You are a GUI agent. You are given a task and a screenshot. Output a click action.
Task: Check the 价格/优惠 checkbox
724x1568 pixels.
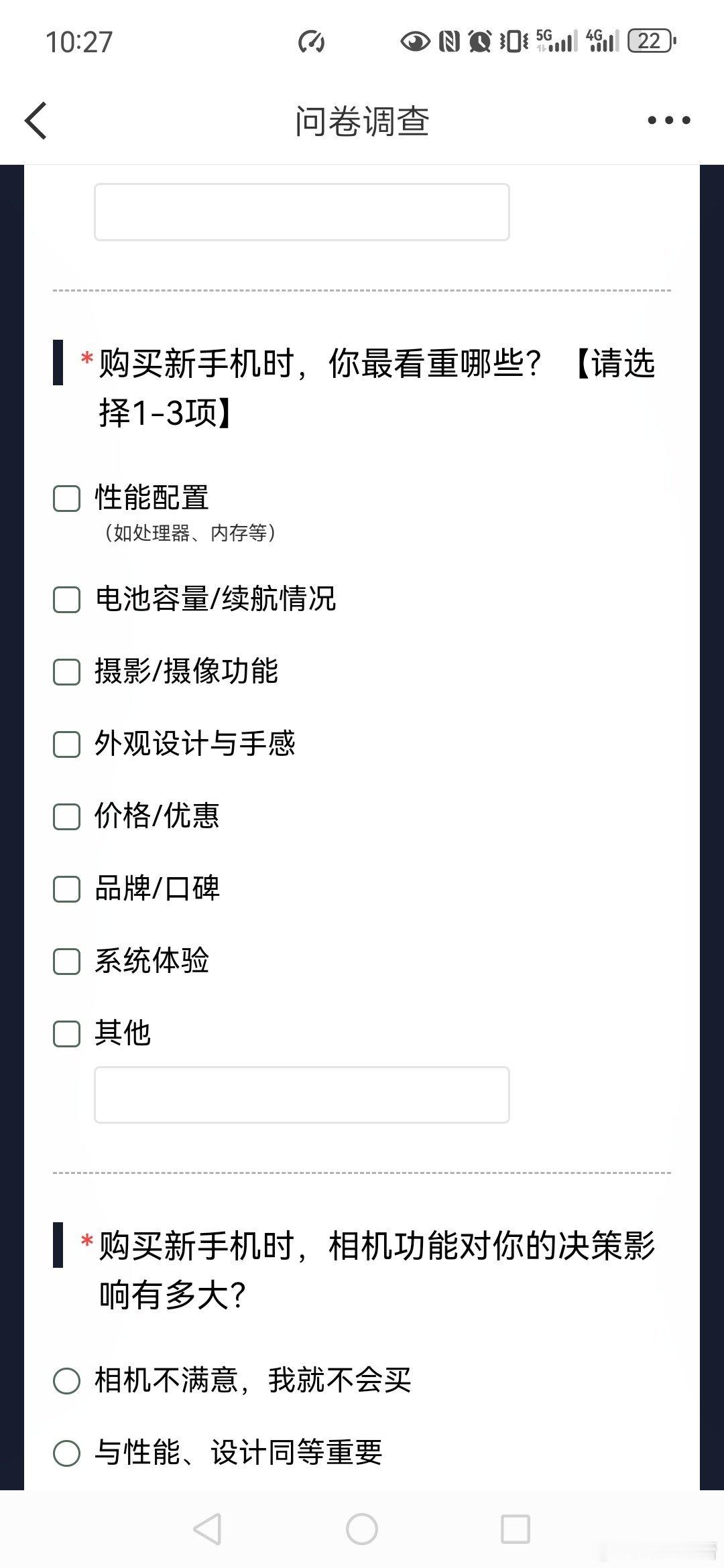pyautogui.click(x=66, y=818)
